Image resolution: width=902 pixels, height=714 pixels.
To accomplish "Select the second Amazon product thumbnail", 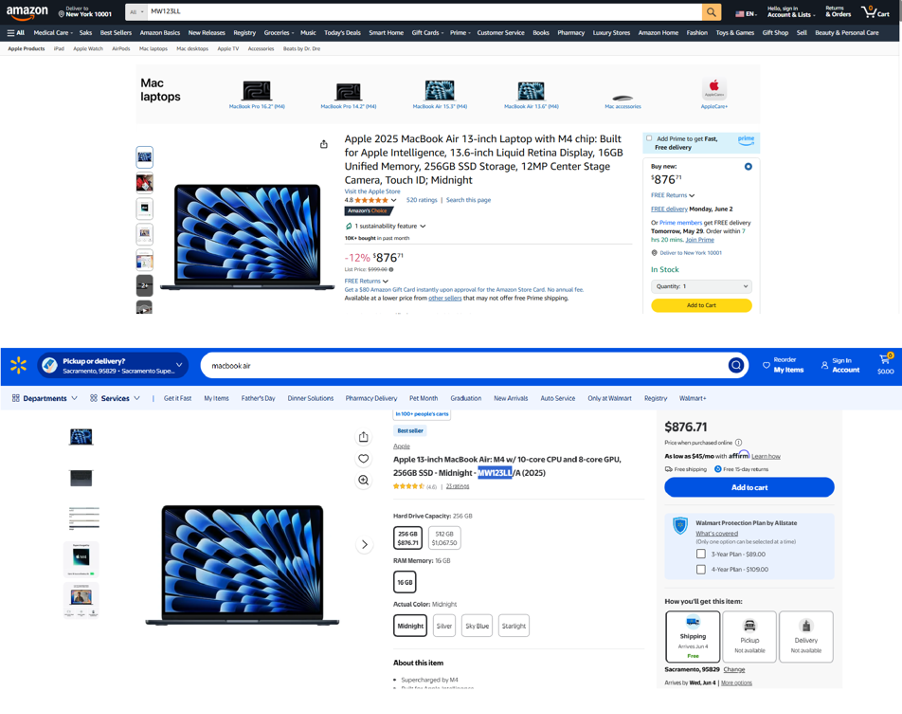I will [144, 183].
